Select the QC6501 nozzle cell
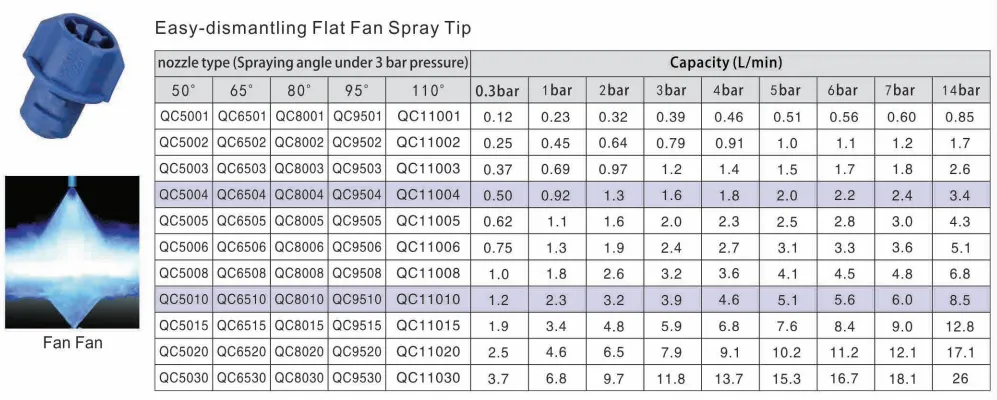 click(x=242, y=116)
